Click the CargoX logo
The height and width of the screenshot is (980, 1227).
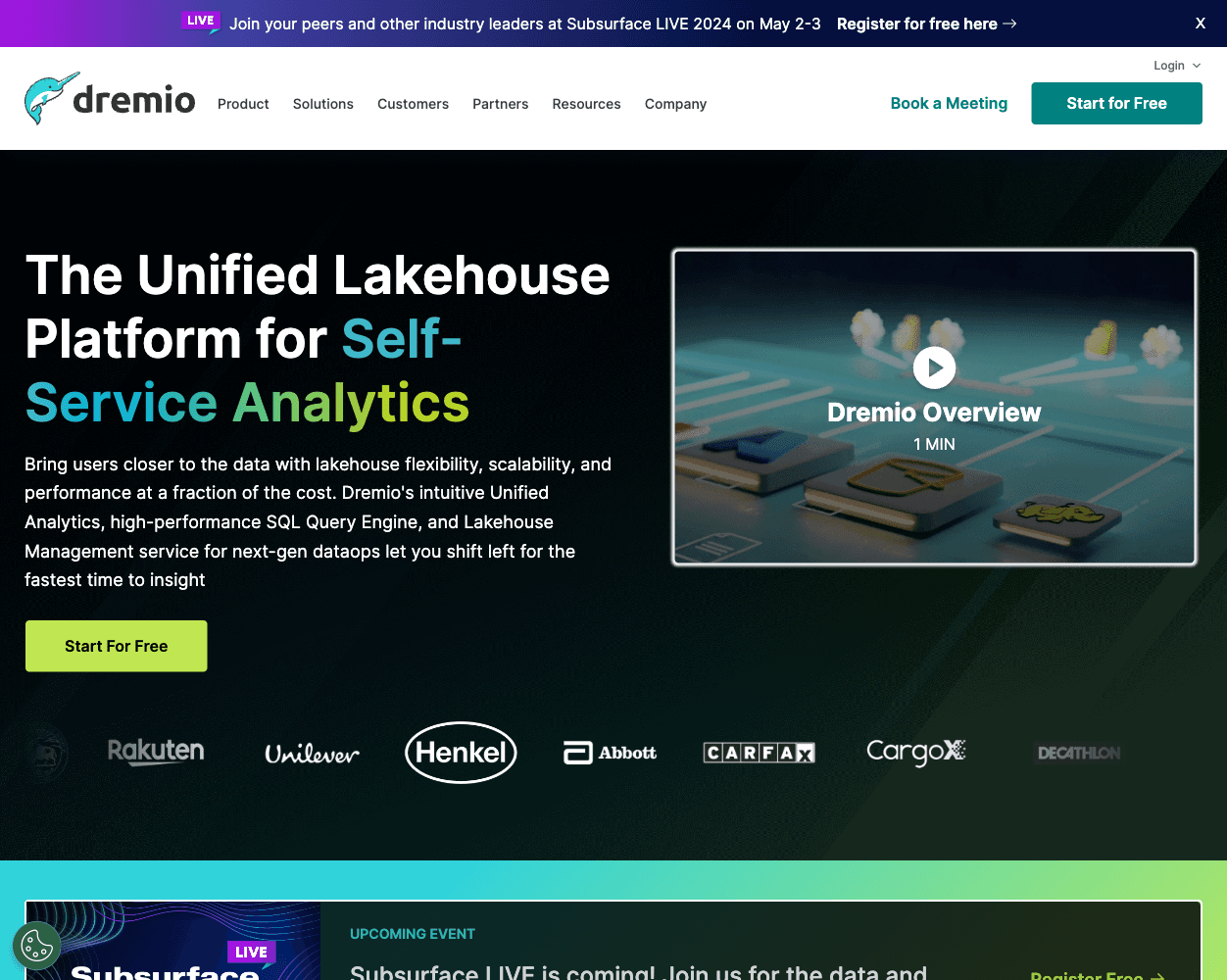point(916,752)
